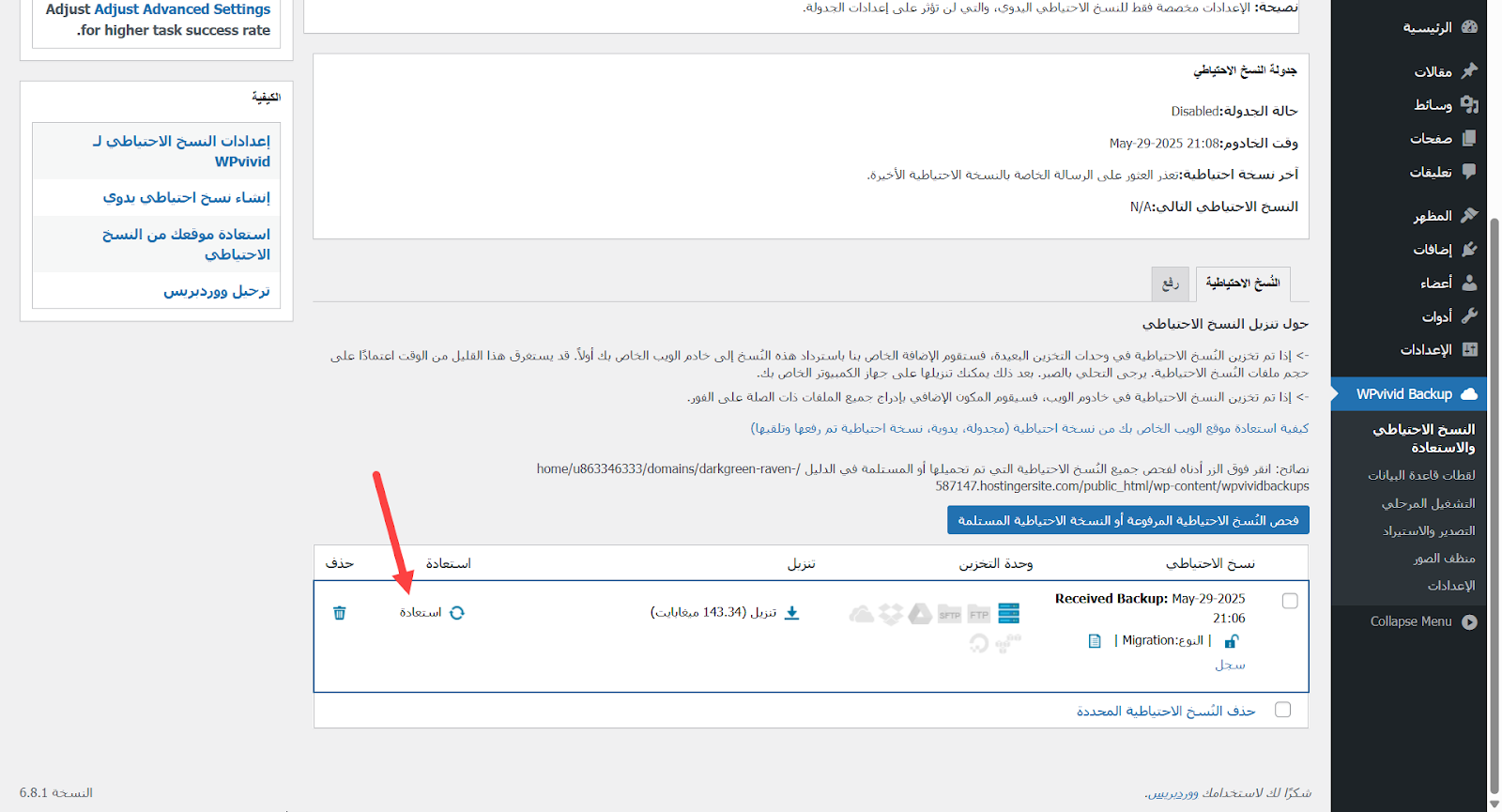Click the download arrow icon for backup
This screenshot has width=1502, height=812.
[x=791, y=613]
